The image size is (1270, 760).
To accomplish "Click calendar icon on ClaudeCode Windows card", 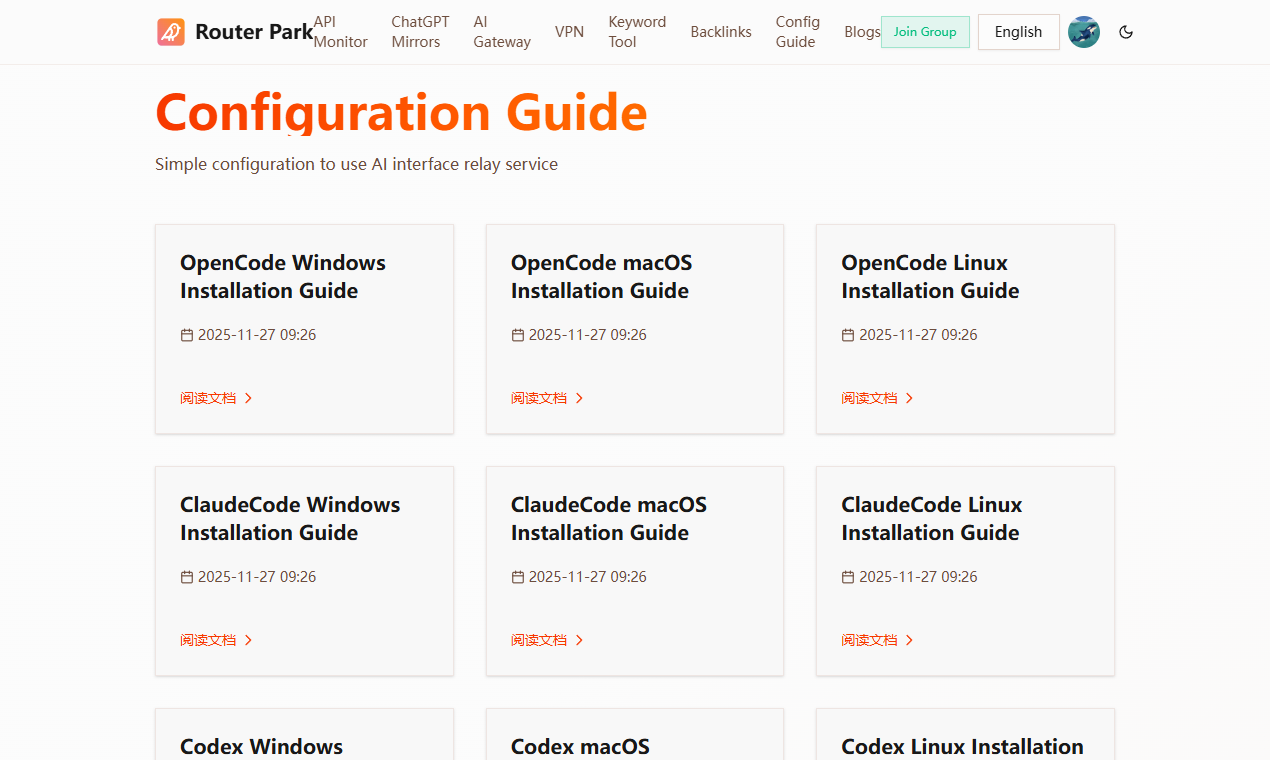I will (187, 577).
